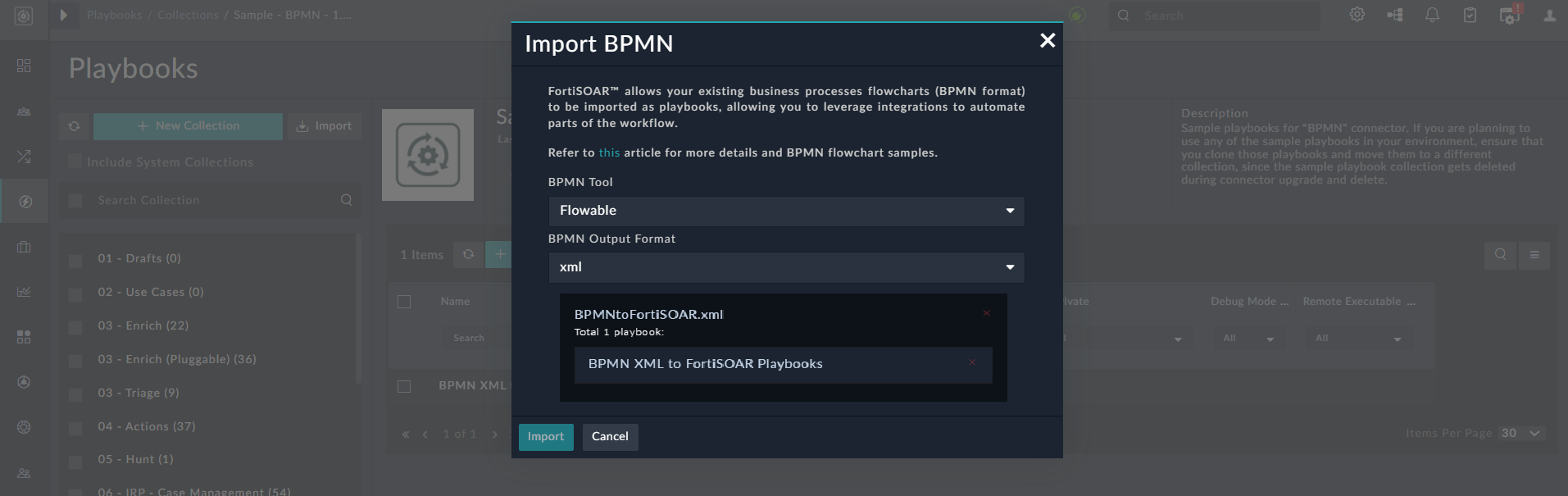The image size is (1568, 496).
Task: Click the collections Import button
Action: [x=324, y=126]
